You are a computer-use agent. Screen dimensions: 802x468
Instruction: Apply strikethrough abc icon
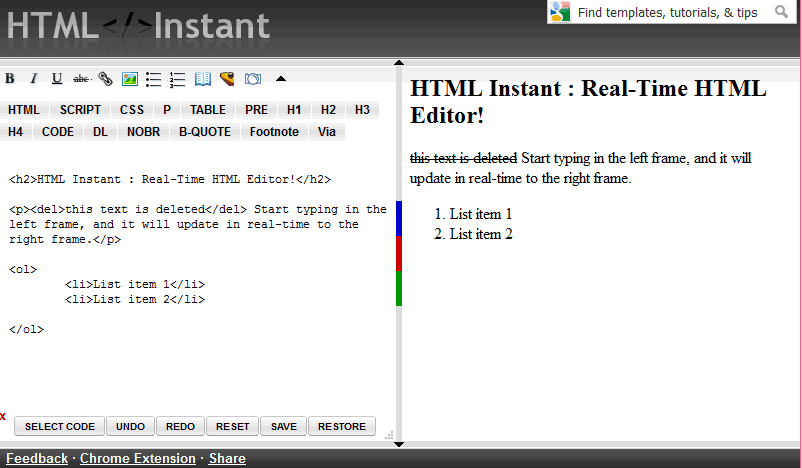pos(81,79)
